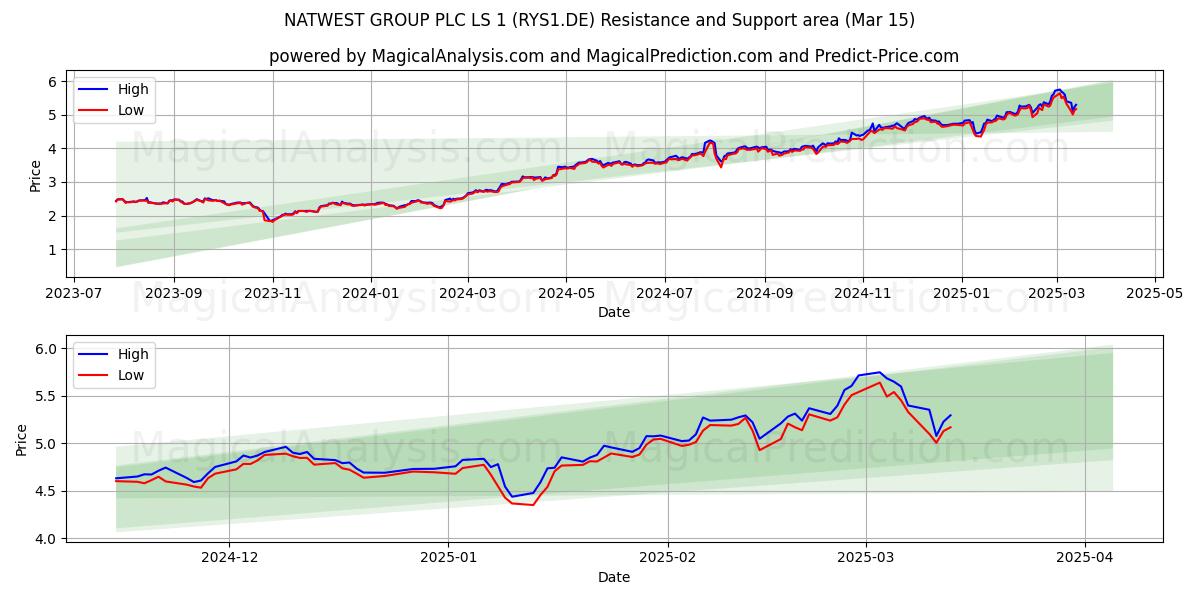Click the '2023-11' x-axis label
This screenshot has width=1200, height=600.
(272, 295)
